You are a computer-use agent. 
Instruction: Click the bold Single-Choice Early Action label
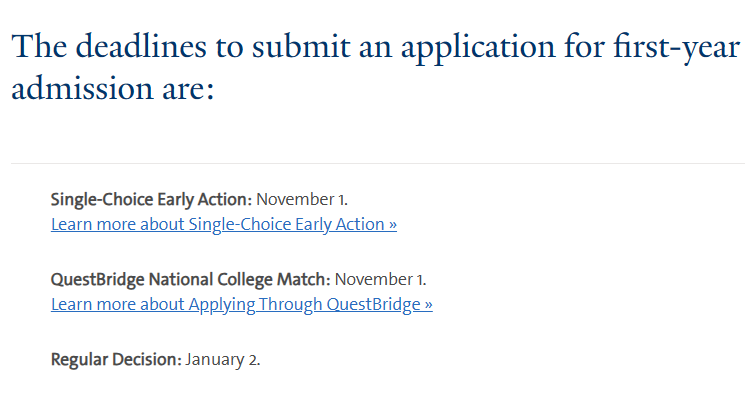point(151,200)
